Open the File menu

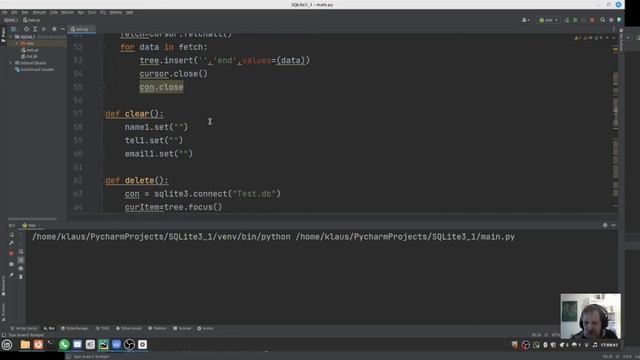[4, 13]
